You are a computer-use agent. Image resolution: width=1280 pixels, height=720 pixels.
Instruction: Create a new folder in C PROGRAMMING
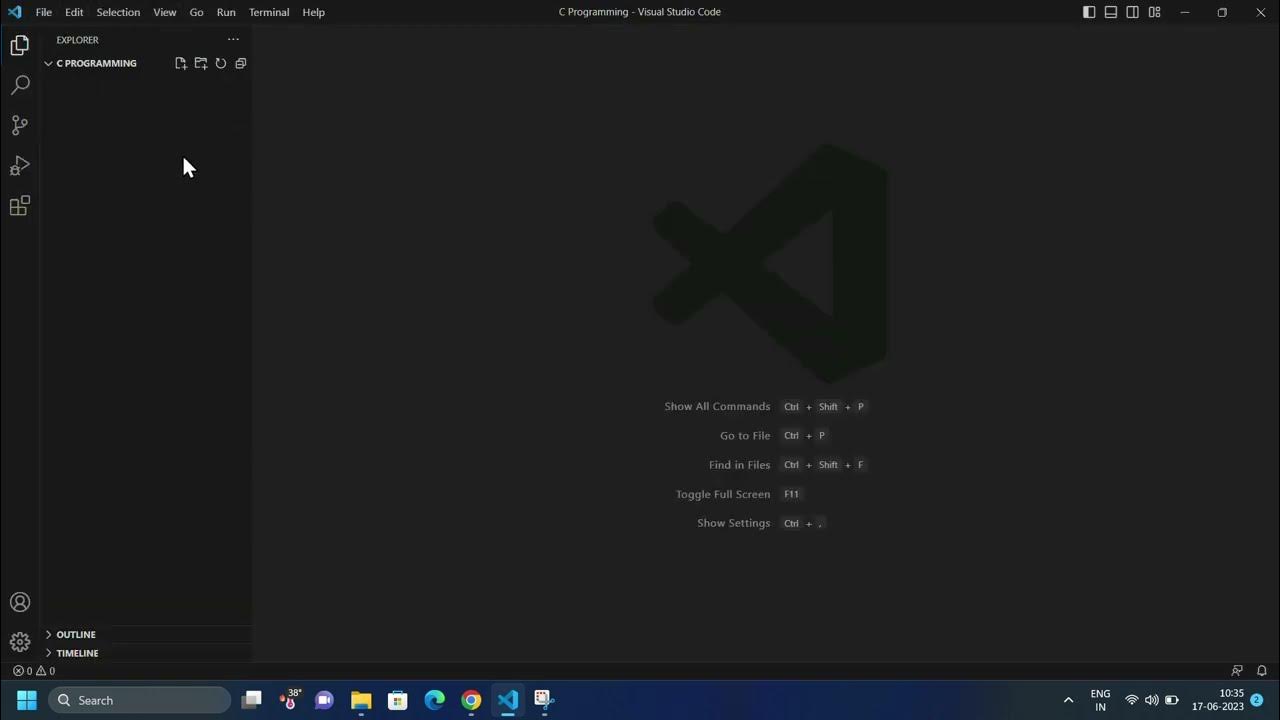tap(201, 63)
